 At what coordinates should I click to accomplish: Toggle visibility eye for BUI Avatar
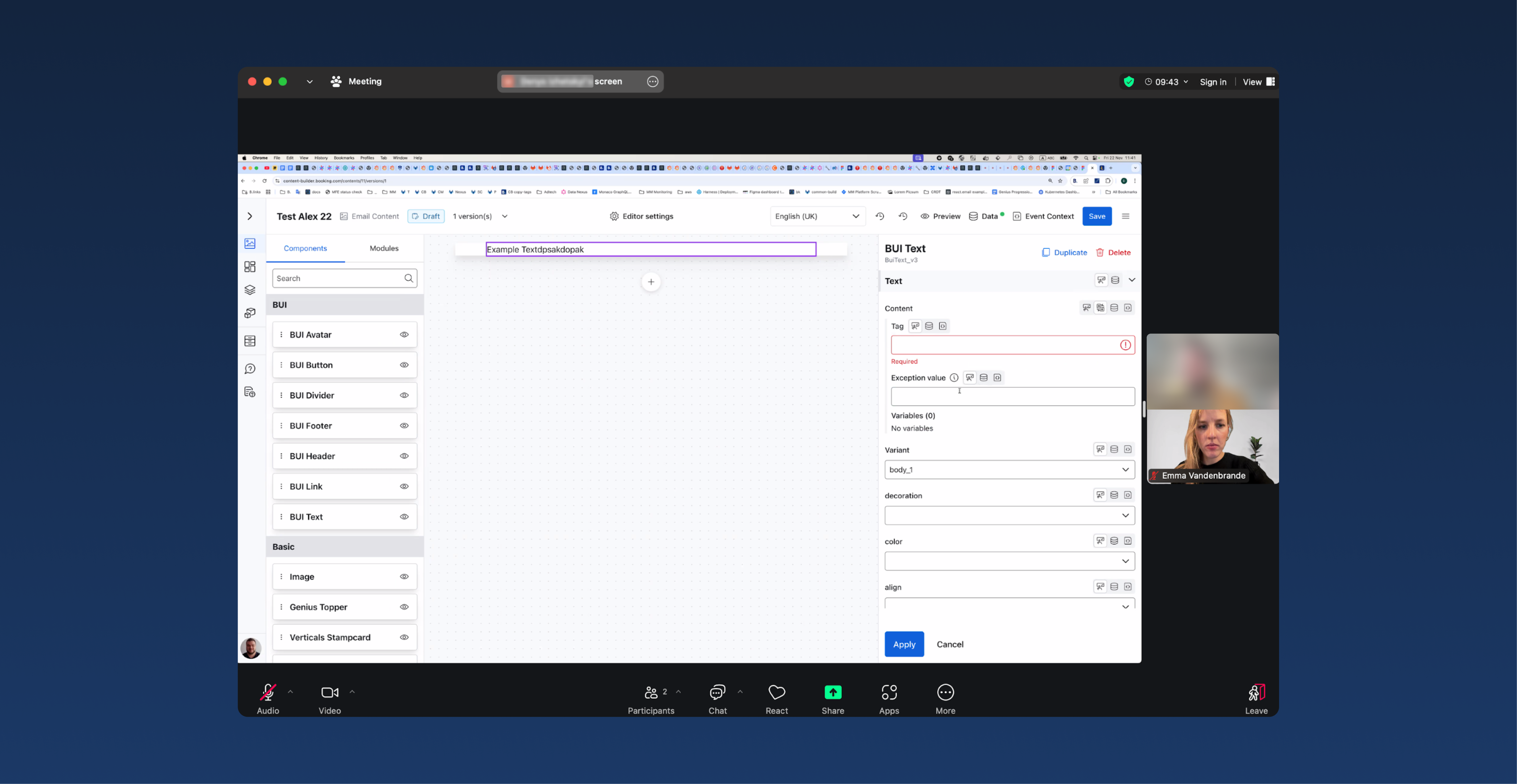click(404, 334)
